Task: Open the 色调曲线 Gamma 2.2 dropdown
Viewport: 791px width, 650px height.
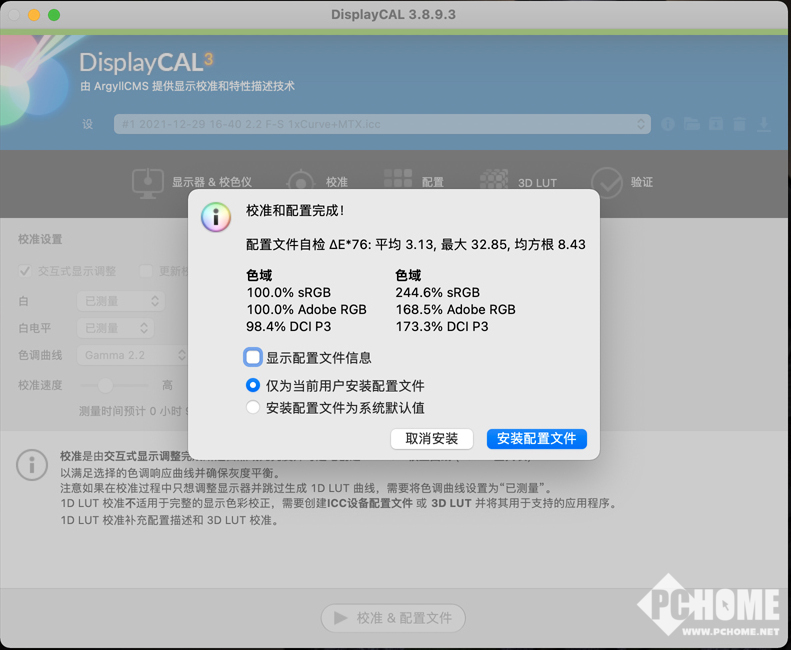Action: [132, 355]
